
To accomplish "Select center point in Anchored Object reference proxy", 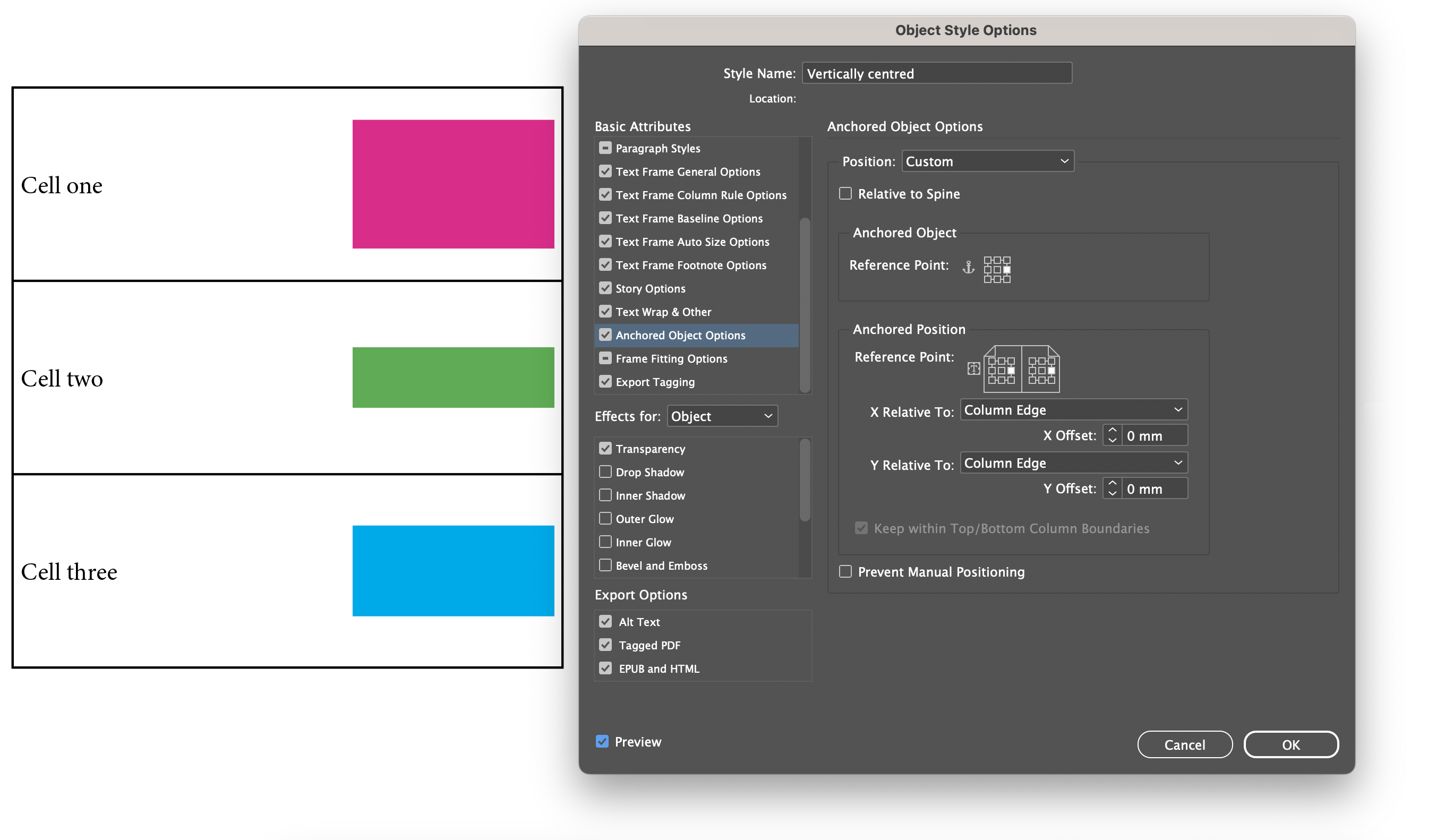I will tap(998, 271).
